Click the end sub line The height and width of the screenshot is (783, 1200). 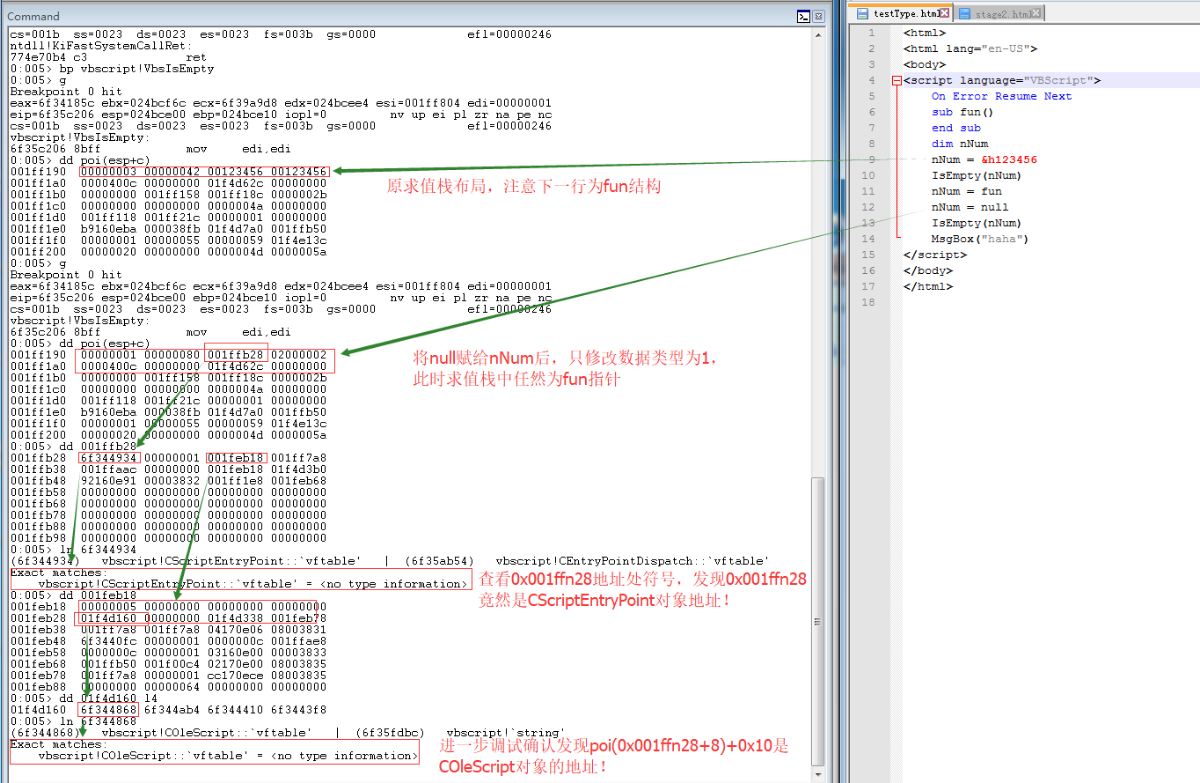click(956, 128)
